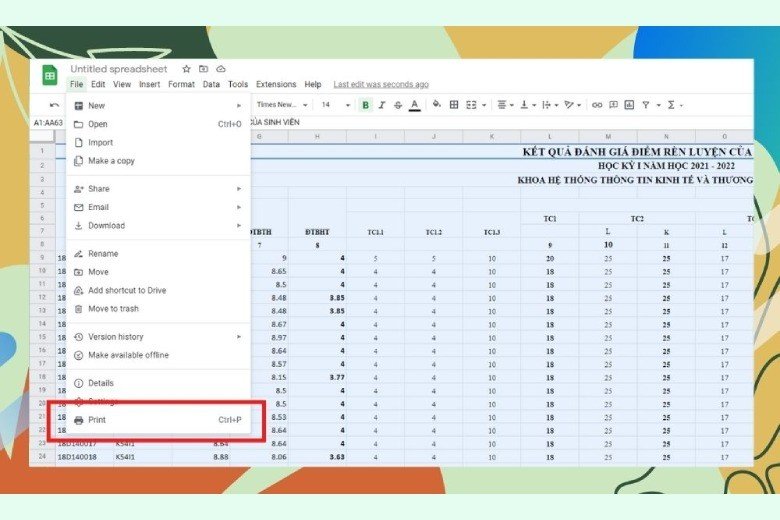Star the Untitled spreadsheet
Viewport: 780px width, 520px height.
[187, 69]
